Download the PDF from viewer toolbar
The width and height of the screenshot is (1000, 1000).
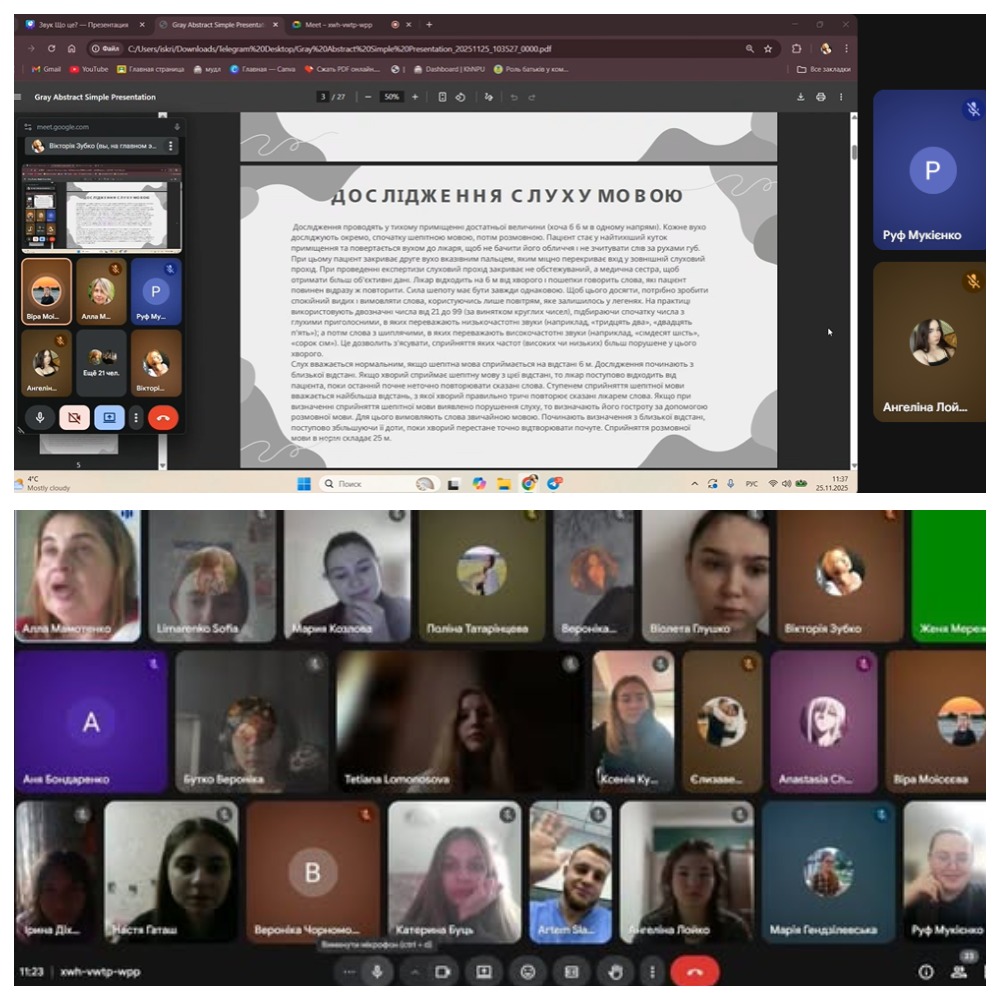point(800,97)
